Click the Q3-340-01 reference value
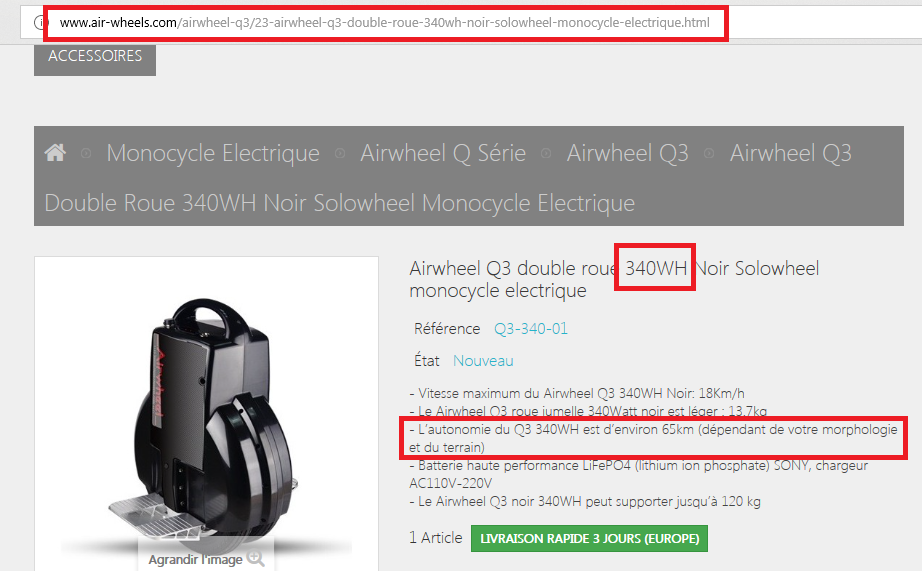922x571 pixels. [531, 329]
